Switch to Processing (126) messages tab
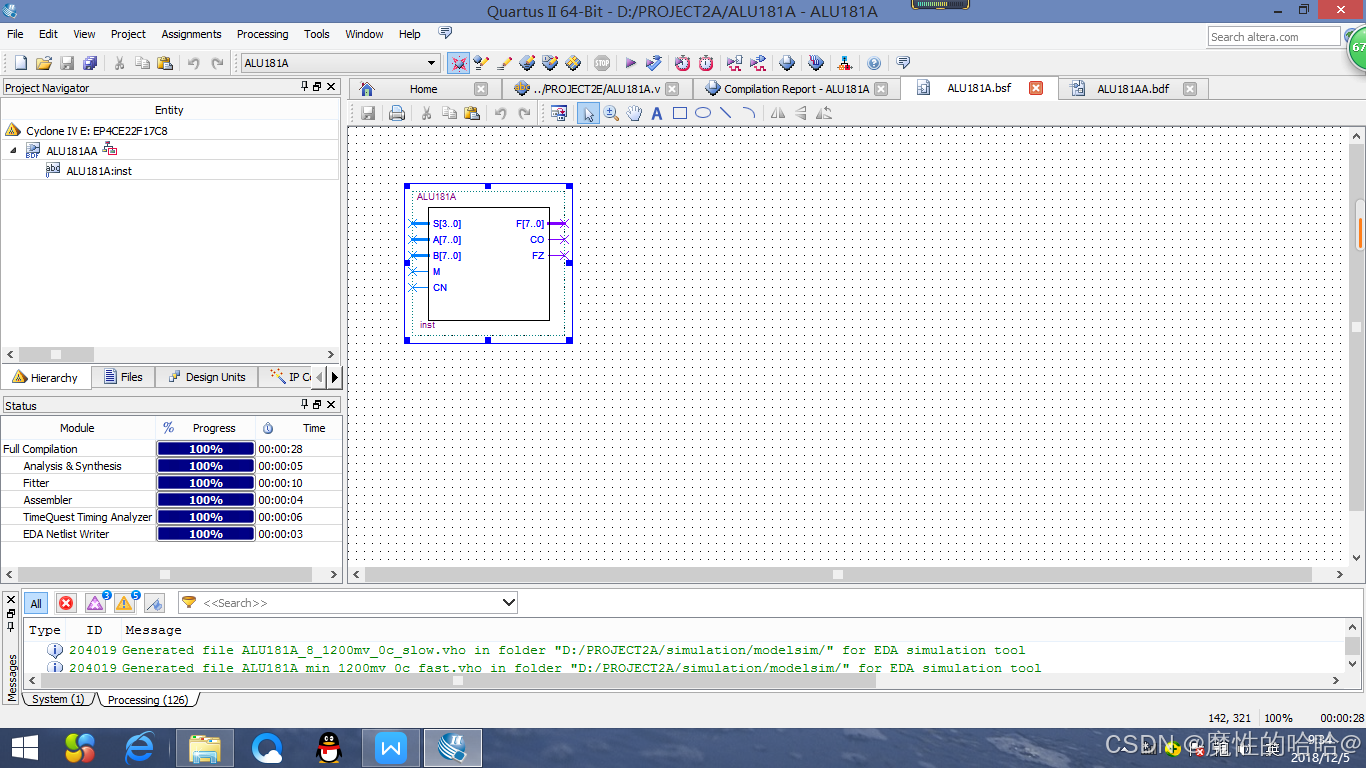The image size is (1366, 768). coord(148,699)
